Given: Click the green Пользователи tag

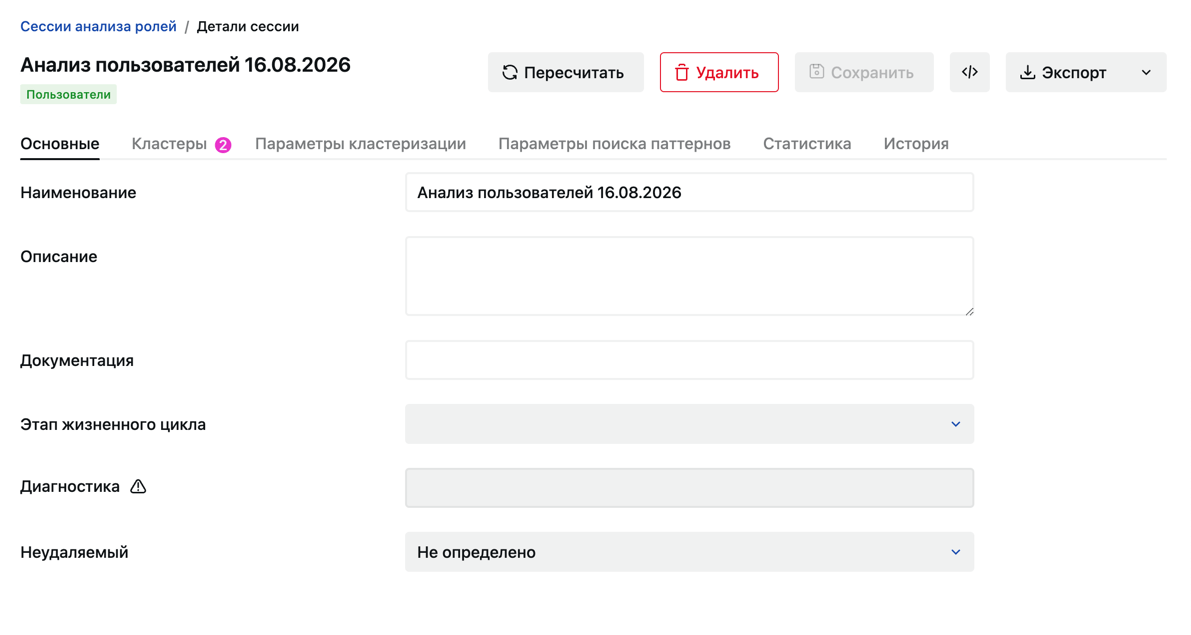Looking at the screenshot, I should pyautogui.click(x=68, y=95).
